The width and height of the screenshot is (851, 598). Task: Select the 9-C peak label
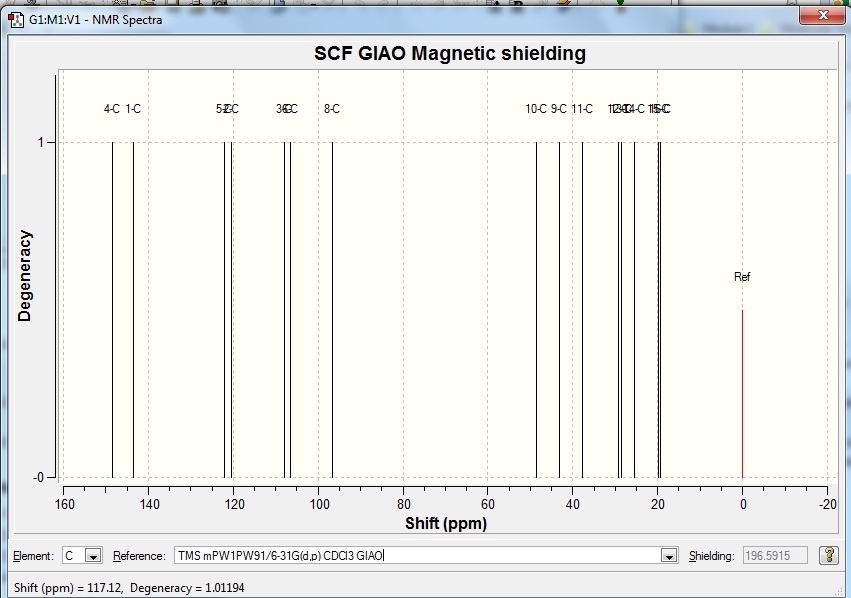558,109
